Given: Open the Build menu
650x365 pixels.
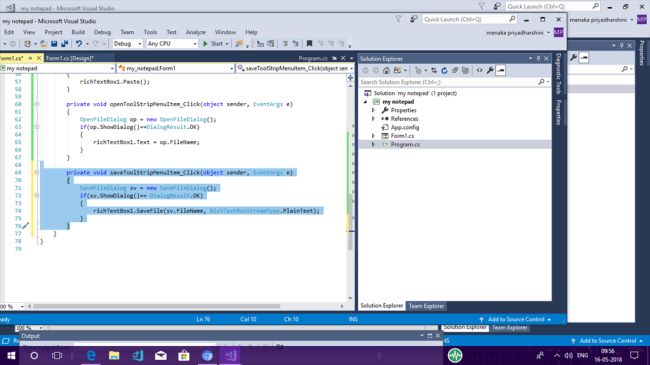Looking at the screenshot, I should [x=78, y=32].
